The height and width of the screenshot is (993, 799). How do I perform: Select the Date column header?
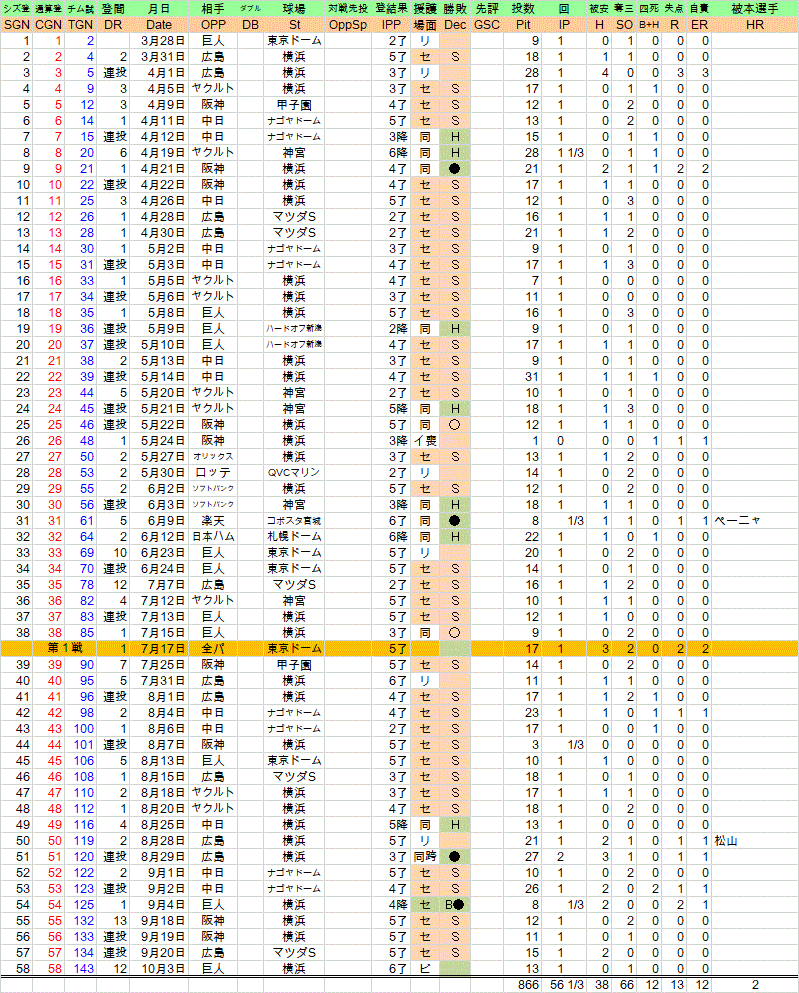point(159,25)
